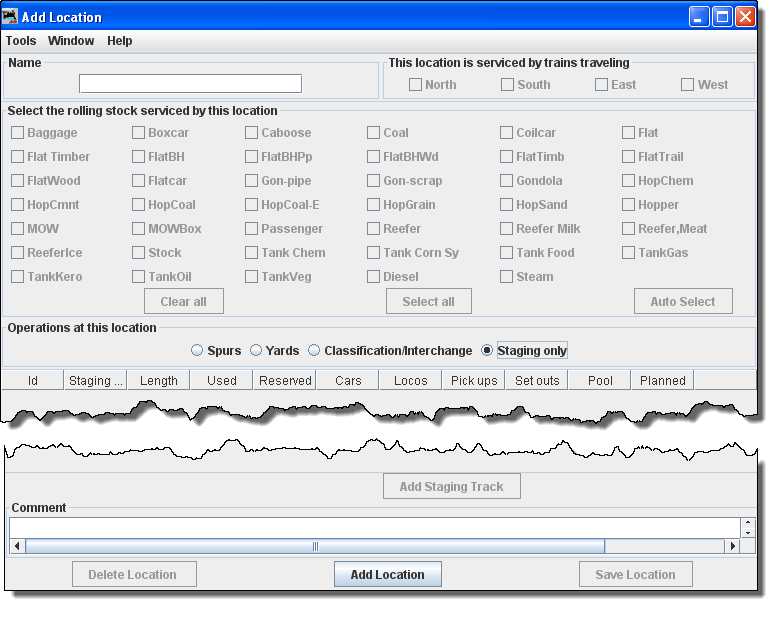Sort table by Length column header
This screenshot has height=640, width=772.
(x=159, y=380)
